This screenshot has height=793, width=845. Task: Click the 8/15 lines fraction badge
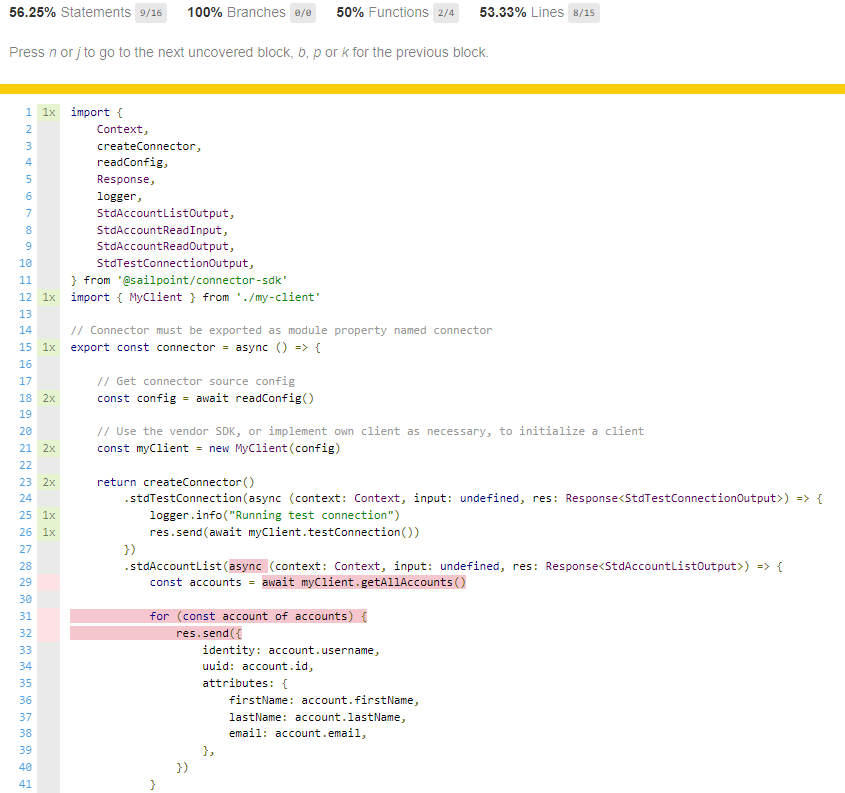[583, 13]
